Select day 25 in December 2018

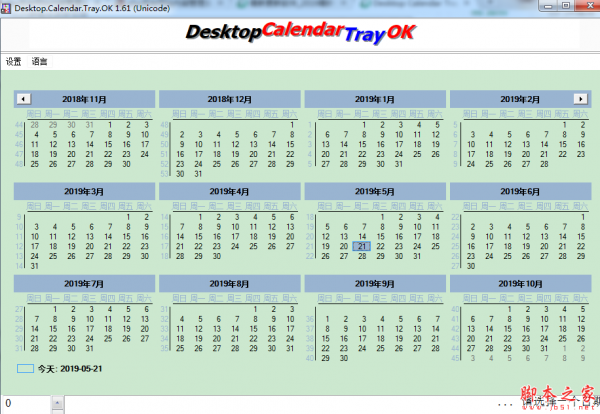click(217, 164)
